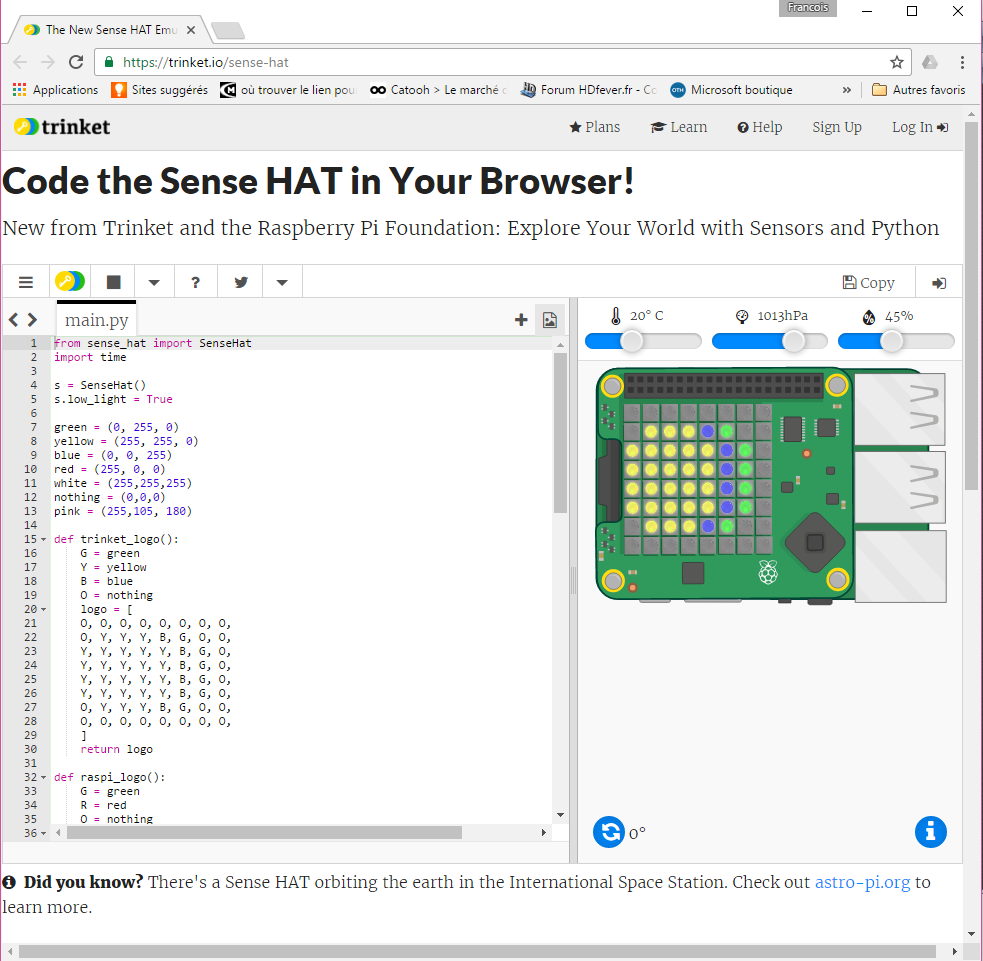Expand the share options dropdown
This screenshot has width=983, height=961.
(x=282, y=282)
